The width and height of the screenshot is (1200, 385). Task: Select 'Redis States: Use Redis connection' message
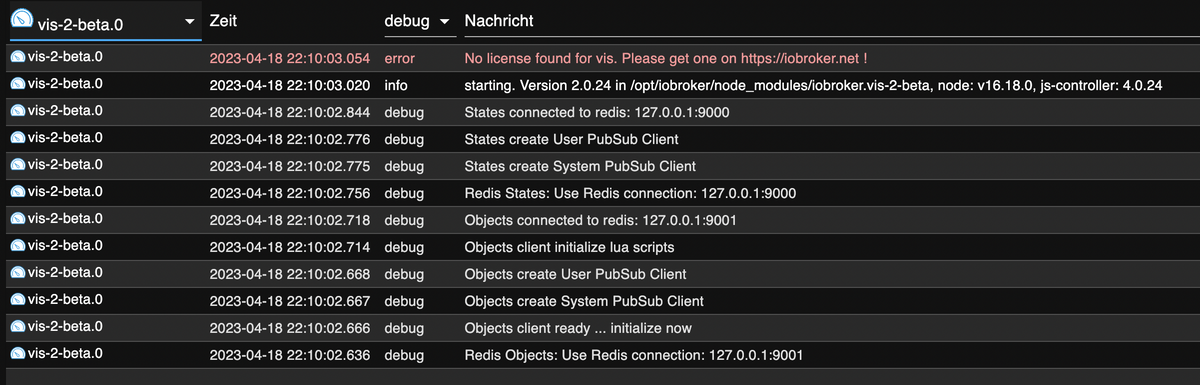pyautogui.click(x=631, y=193)
